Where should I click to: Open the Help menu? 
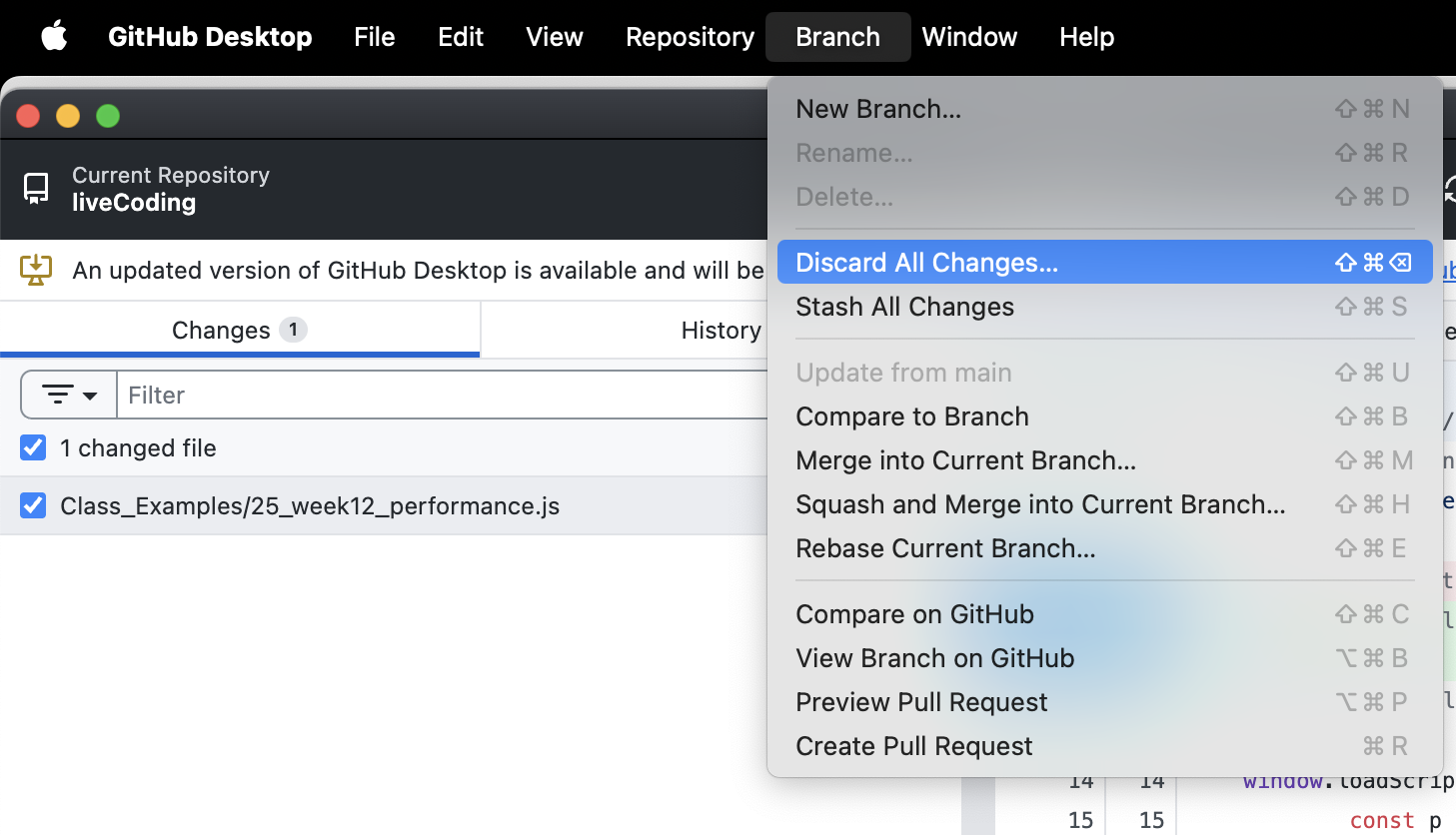point(1086,37)
